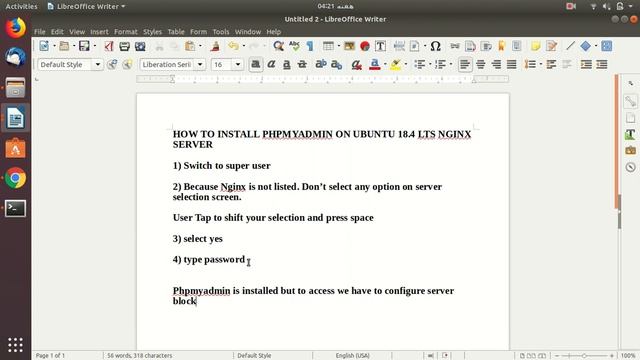Click English (USA) language in status bar

(x=353, y=356)
